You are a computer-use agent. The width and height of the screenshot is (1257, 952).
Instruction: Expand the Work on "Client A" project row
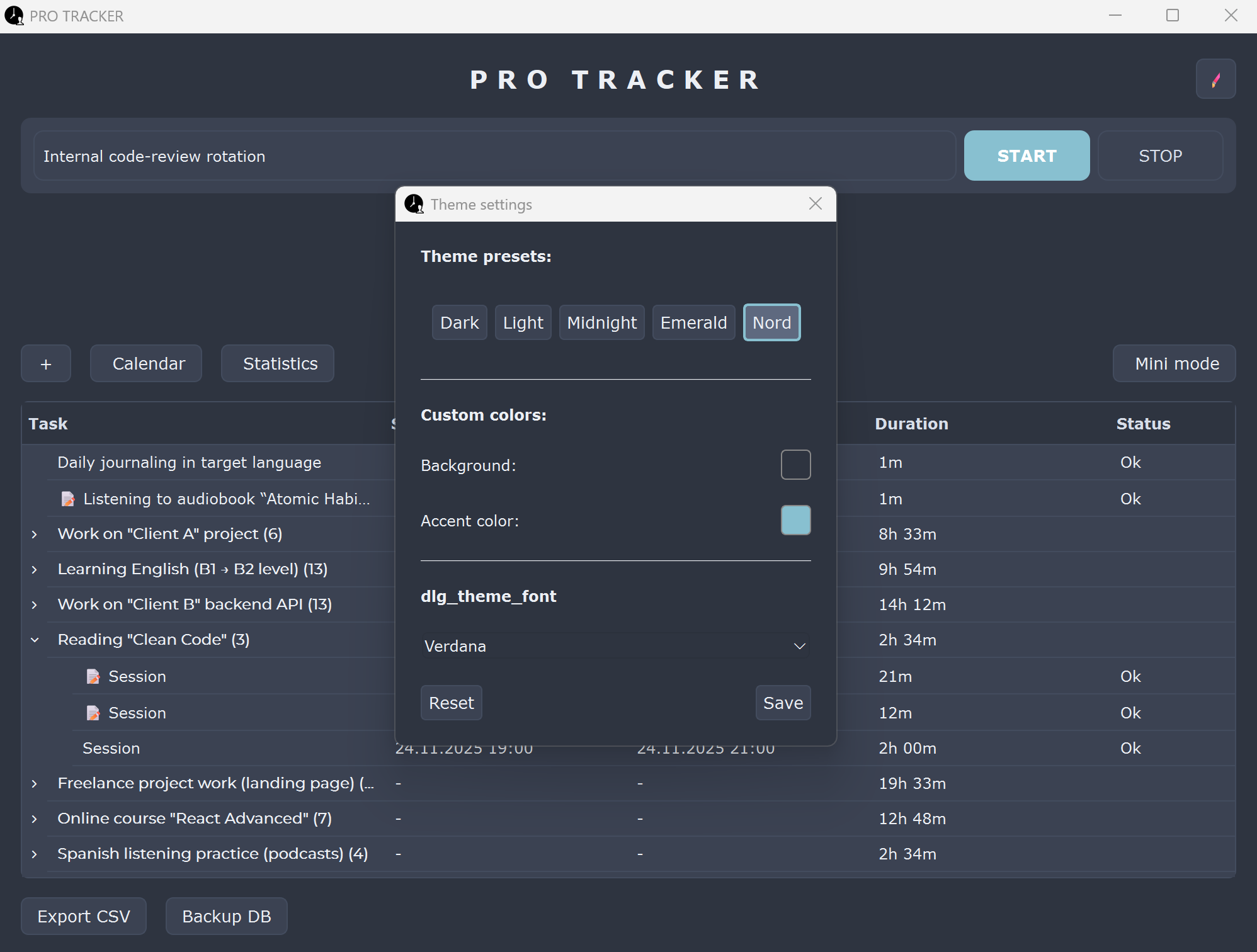coord(33,534)
